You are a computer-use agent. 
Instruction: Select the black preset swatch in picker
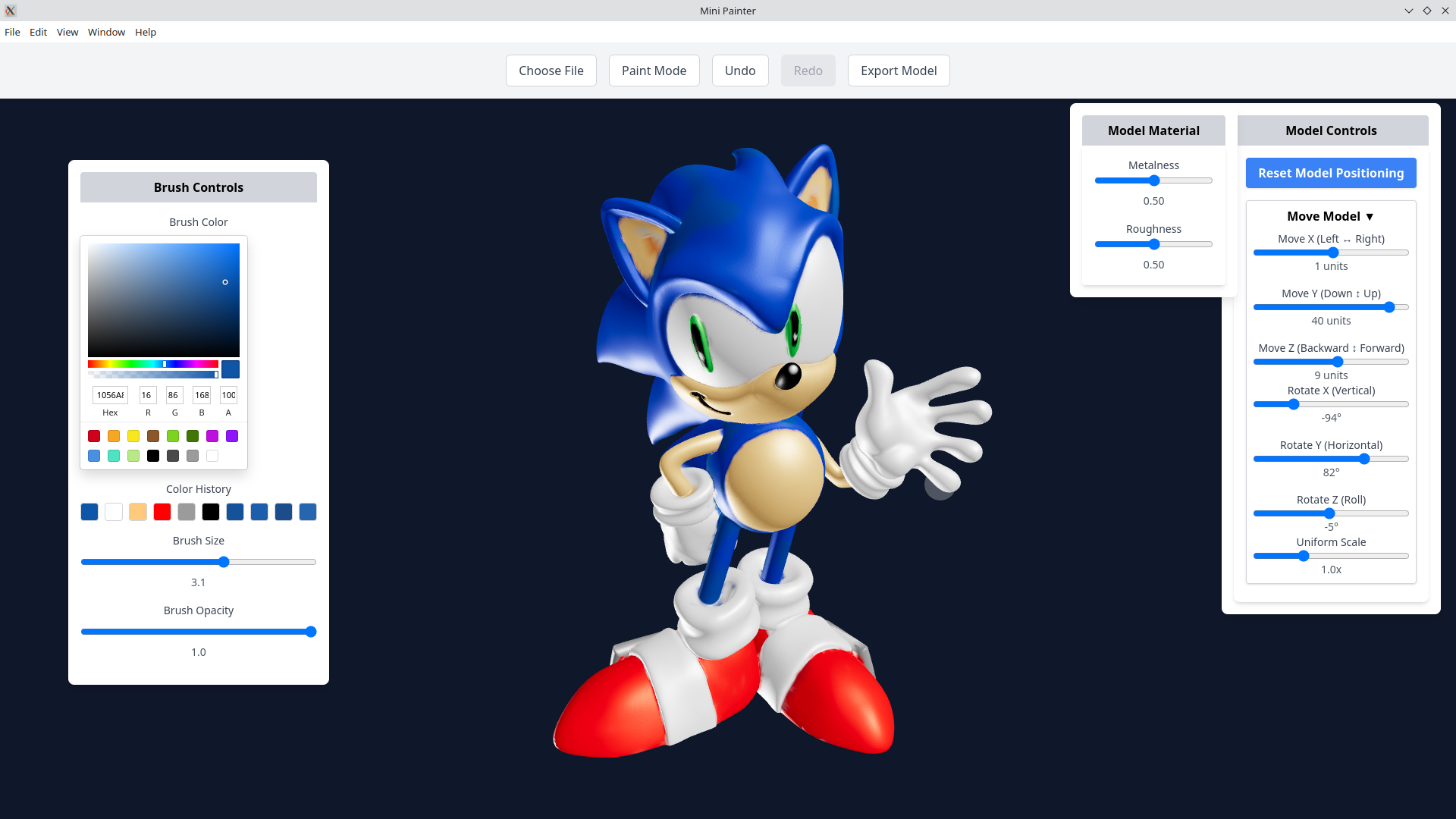153,456
